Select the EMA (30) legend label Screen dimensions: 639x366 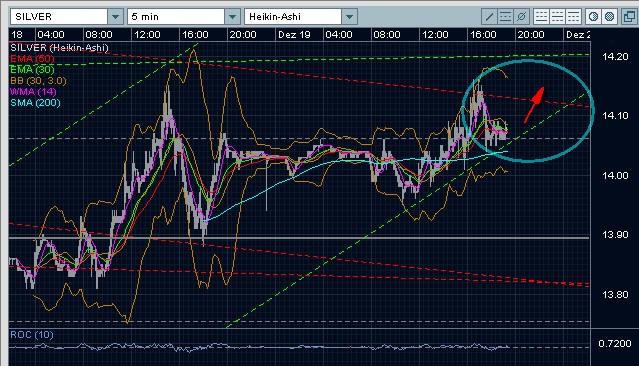tap(32, 70)
